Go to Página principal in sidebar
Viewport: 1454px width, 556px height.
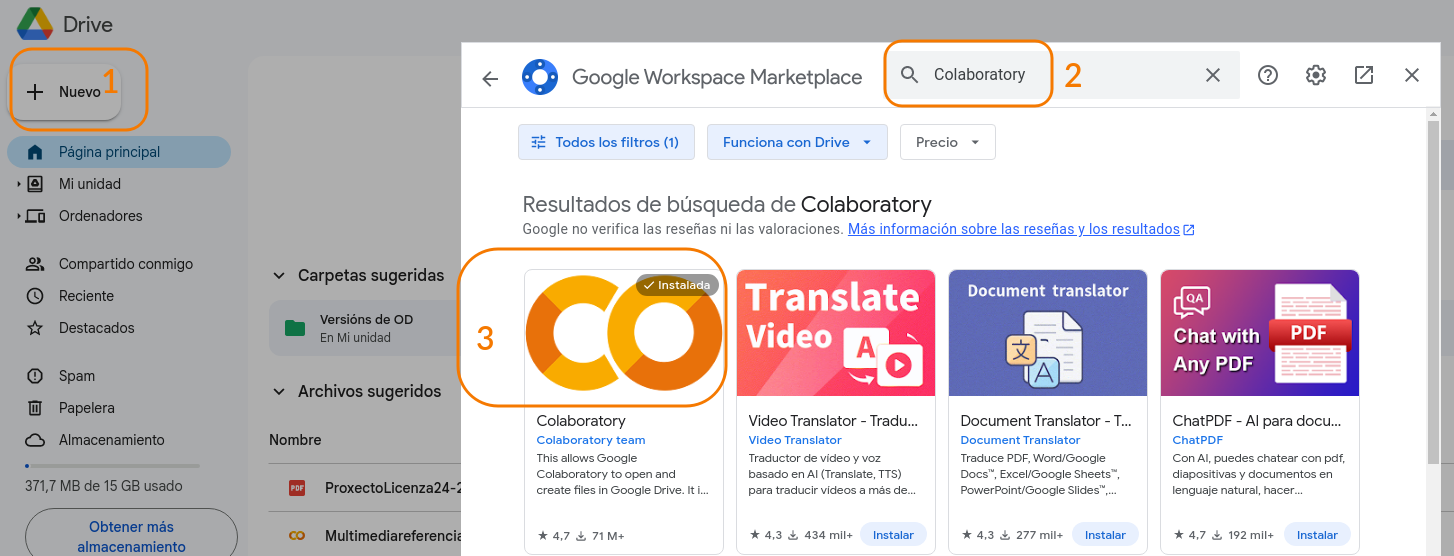(119, 152)
